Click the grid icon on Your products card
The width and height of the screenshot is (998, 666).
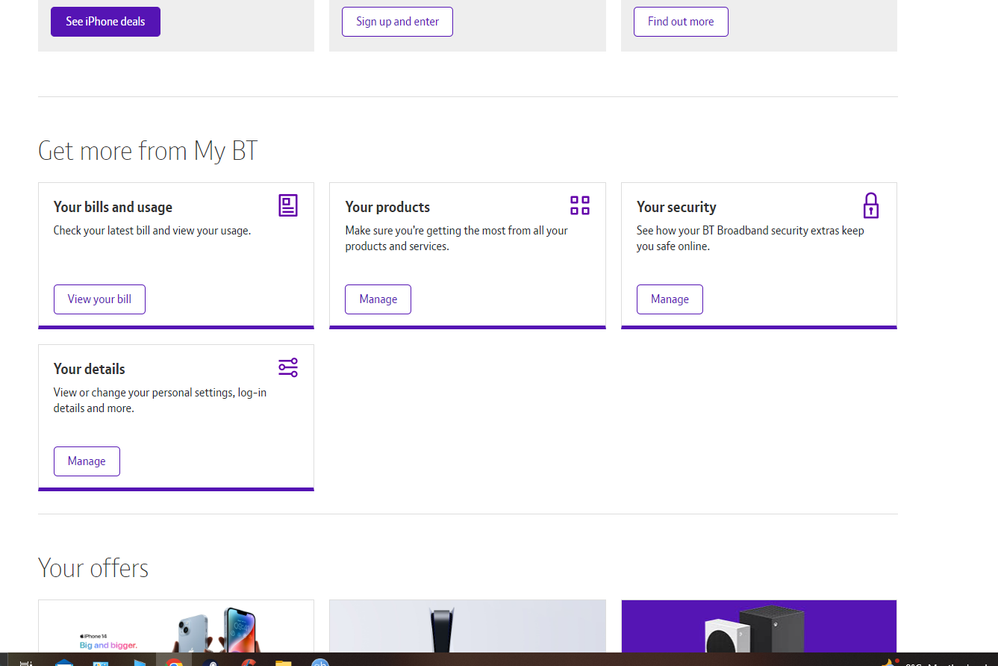(580, 205)
